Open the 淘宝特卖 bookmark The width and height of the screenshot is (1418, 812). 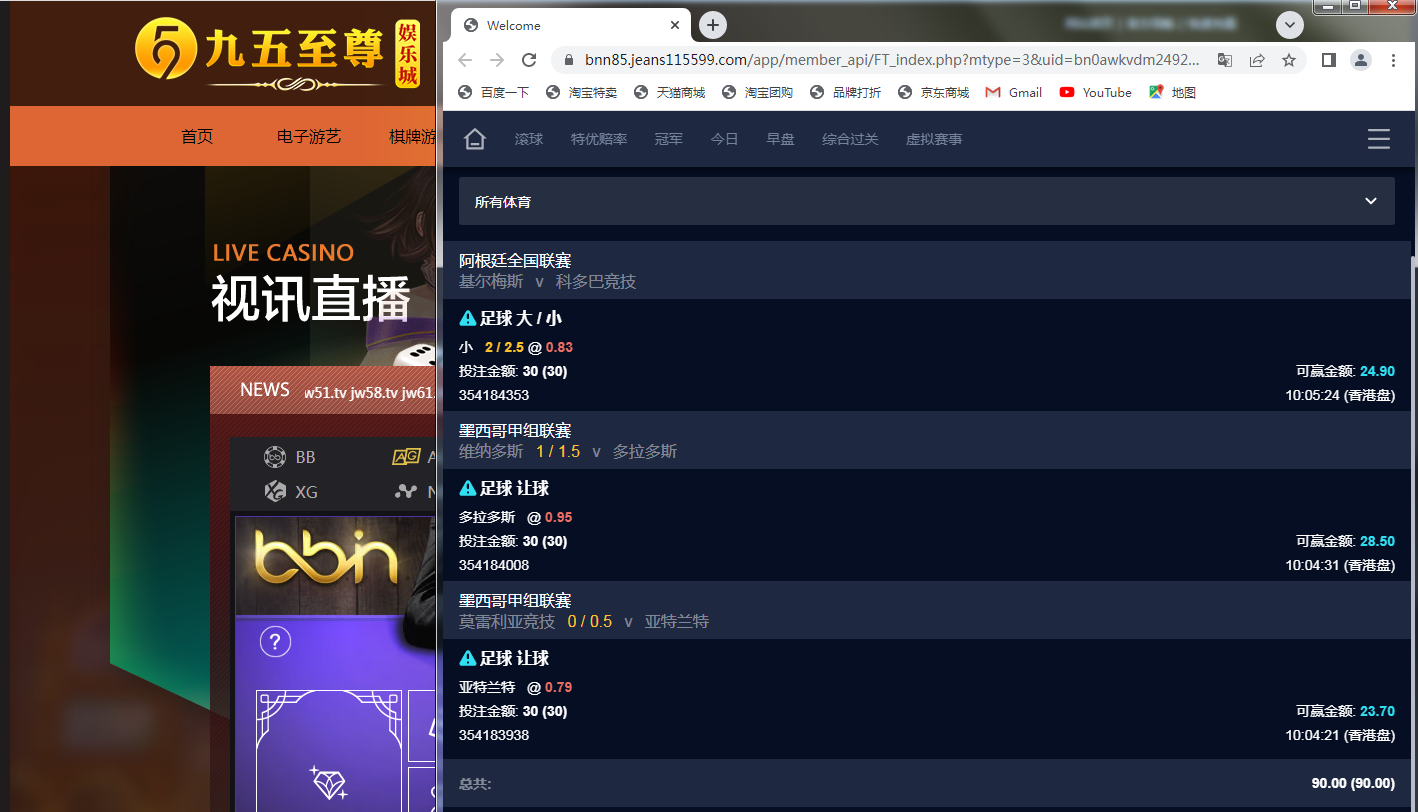coord(582,92)
